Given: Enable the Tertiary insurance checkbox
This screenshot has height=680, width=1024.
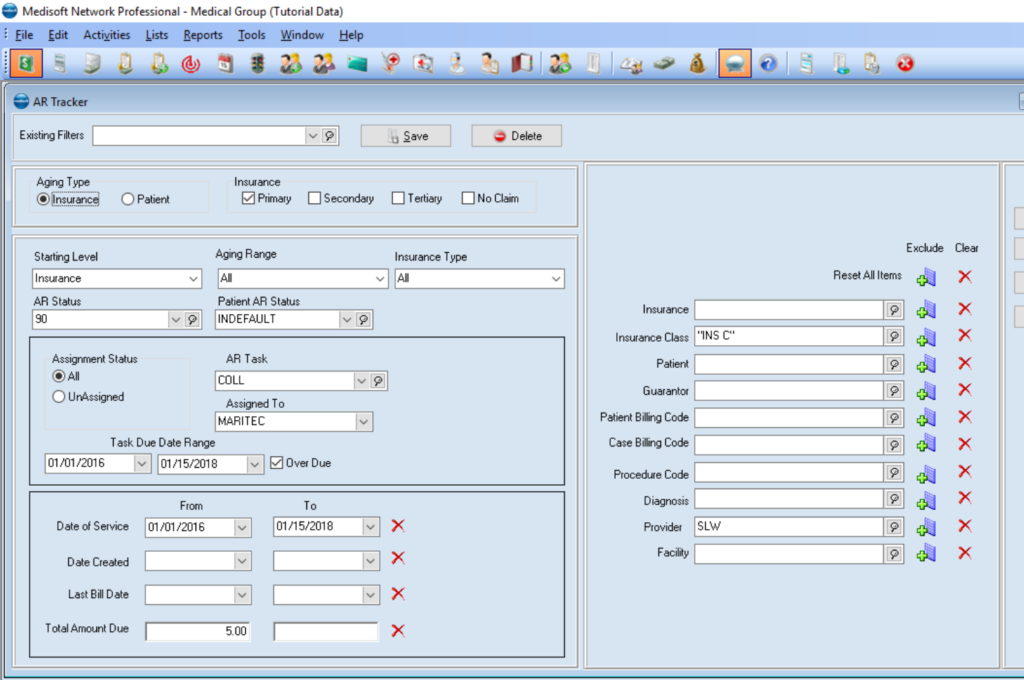Looking at the screenshot, I should point(398,198).
